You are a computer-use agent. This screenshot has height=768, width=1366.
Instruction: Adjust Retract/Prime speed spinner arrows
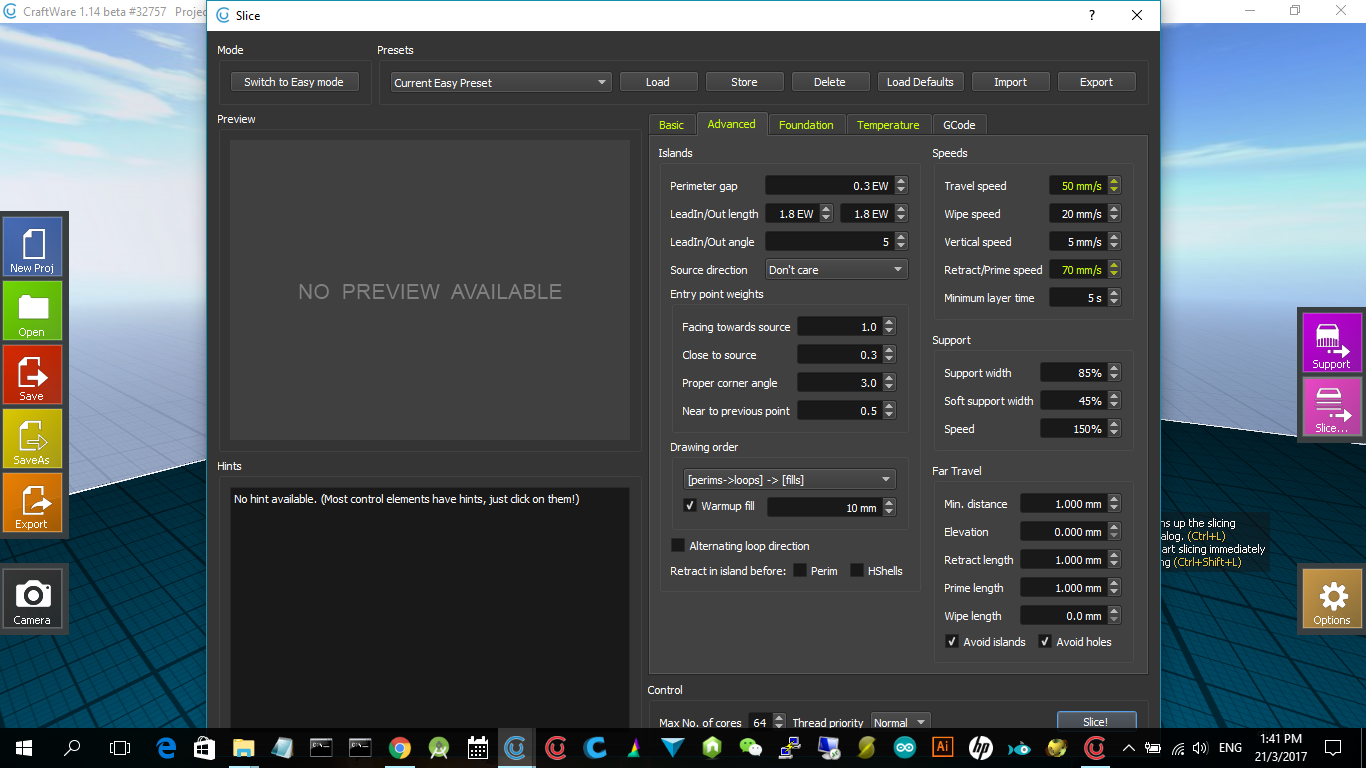point(1114,270)
